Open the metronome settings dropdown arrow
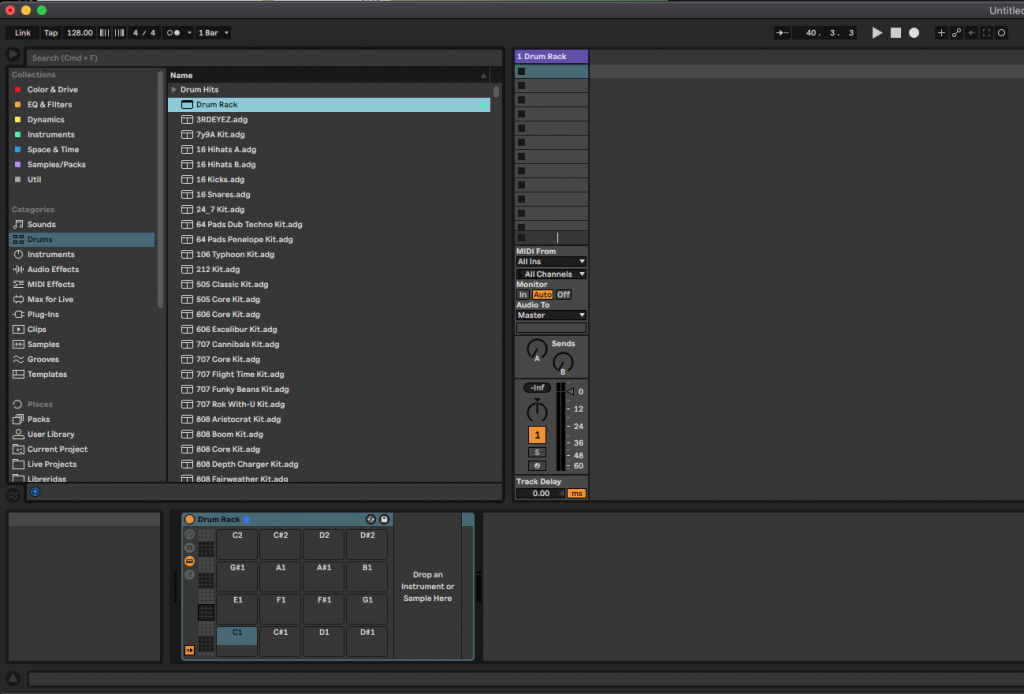The image size is (1024, 694). [x=189, y=33]
